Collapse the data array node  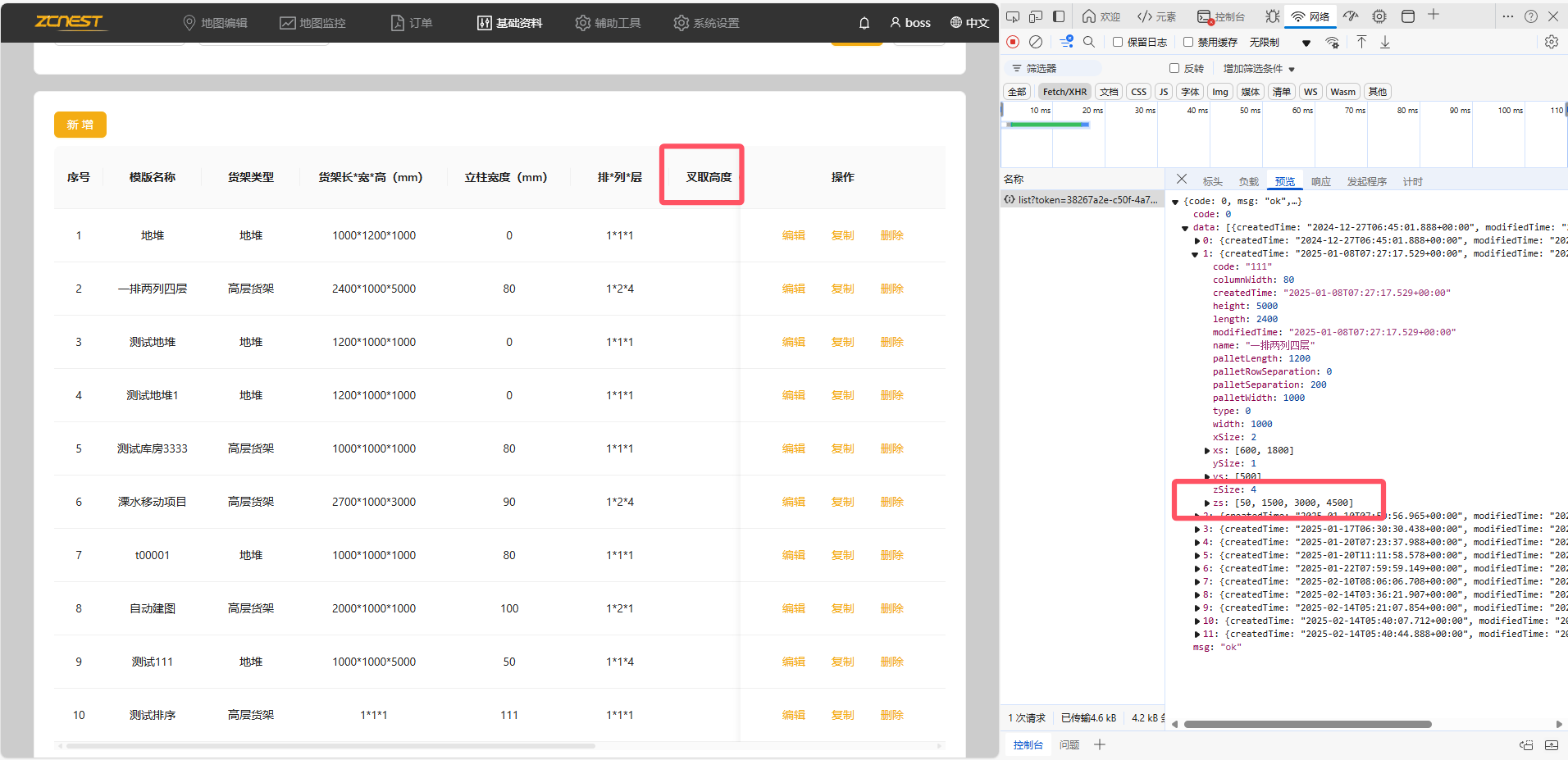(1185, 228)
